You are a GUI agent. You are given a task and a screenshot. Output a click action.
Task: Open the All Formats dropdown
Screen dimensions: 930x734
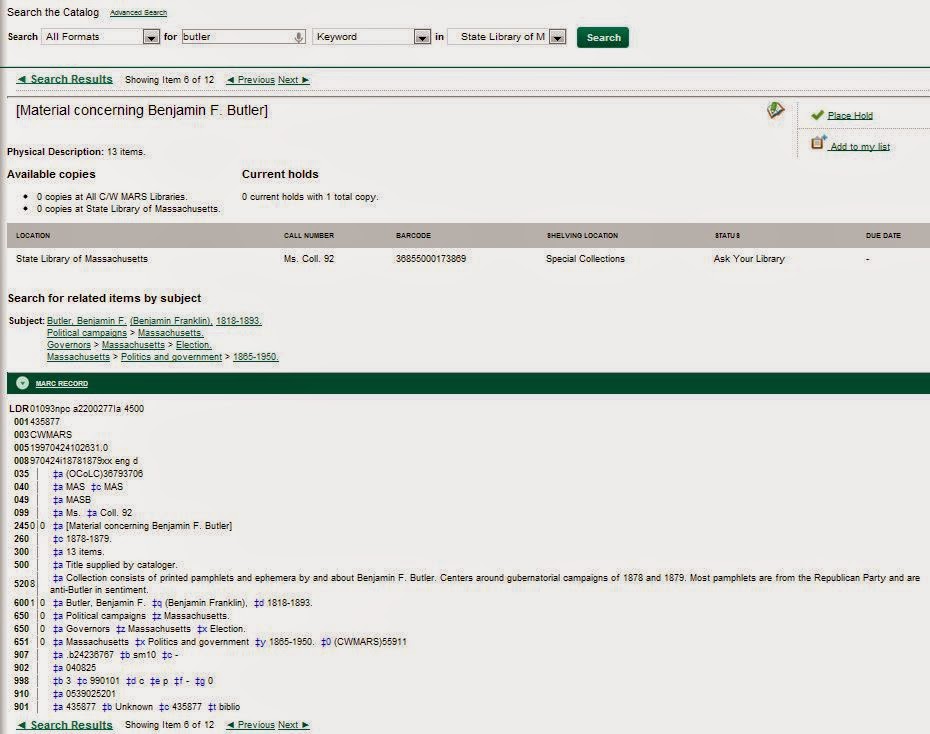point(151,37)
